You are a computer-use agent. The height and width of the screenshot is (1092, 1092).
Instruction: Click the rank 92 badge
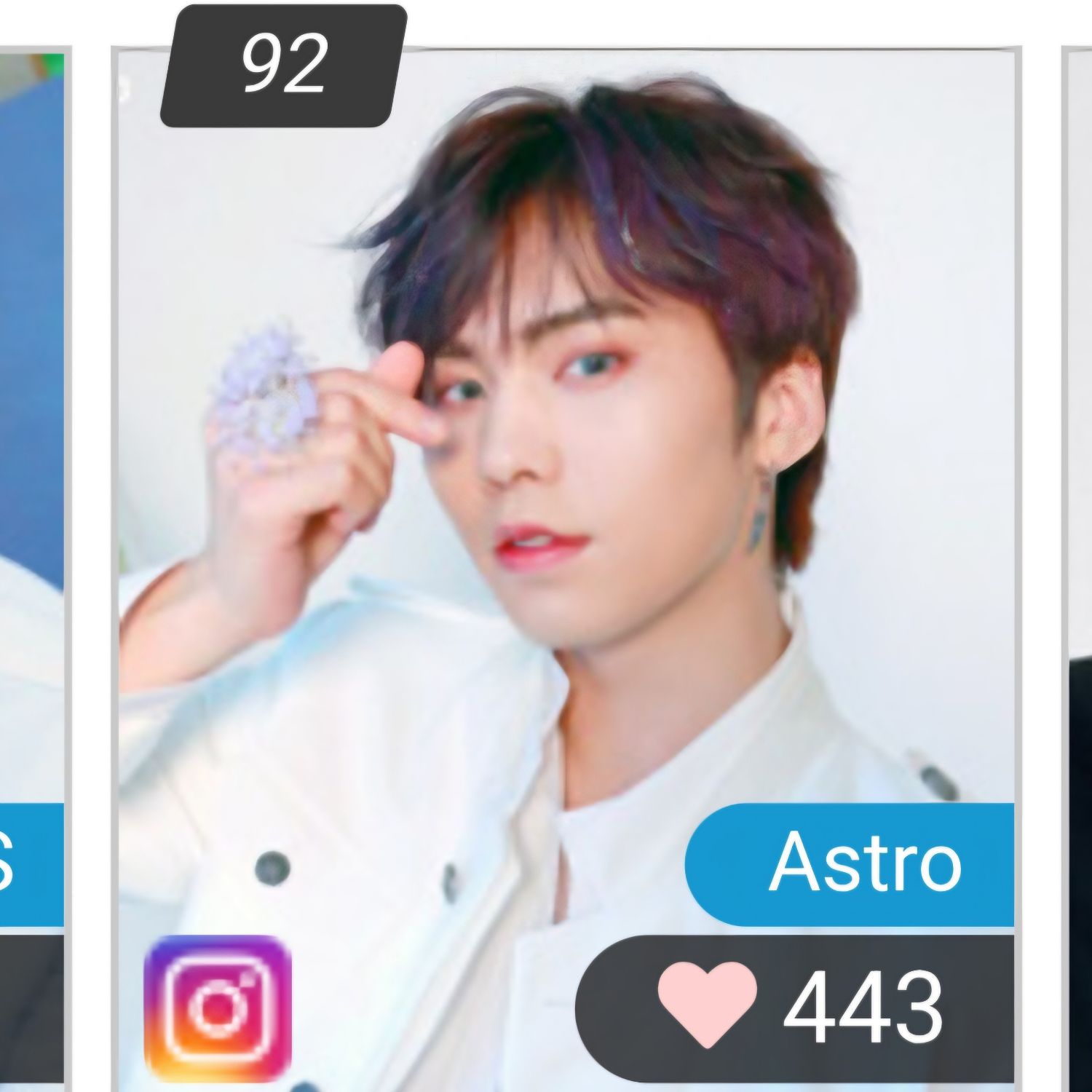[x=282, y=66]
